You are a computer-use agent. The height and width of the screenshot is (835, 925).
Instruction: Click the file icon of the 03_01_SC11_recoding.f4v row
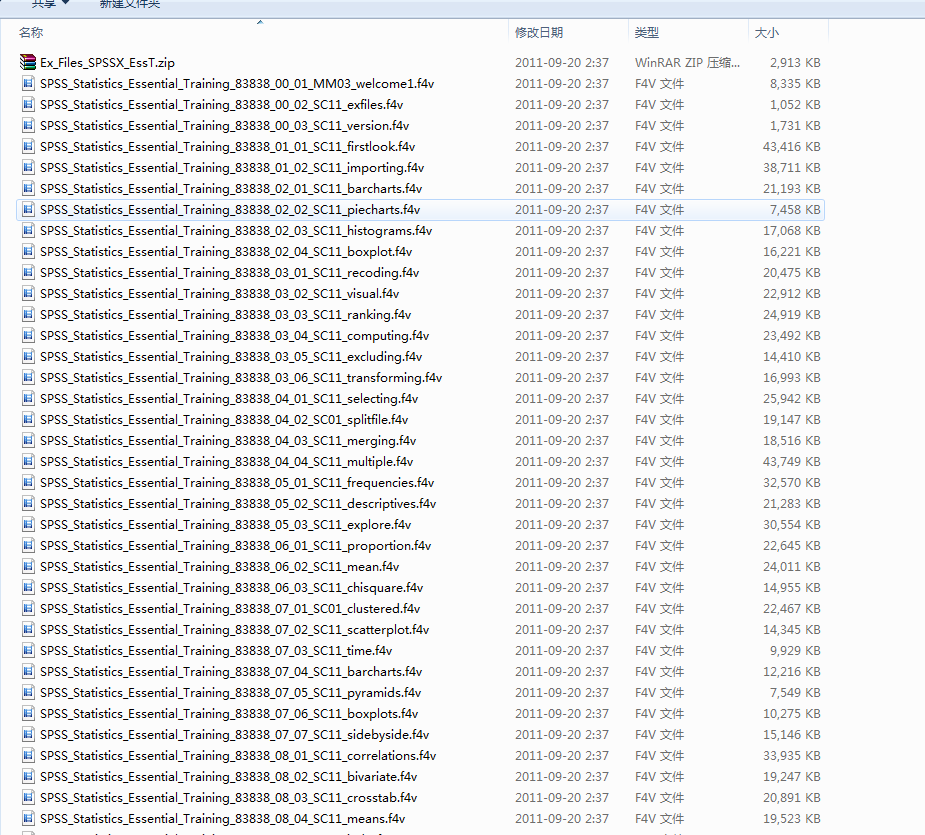click(x=28, y=273)
